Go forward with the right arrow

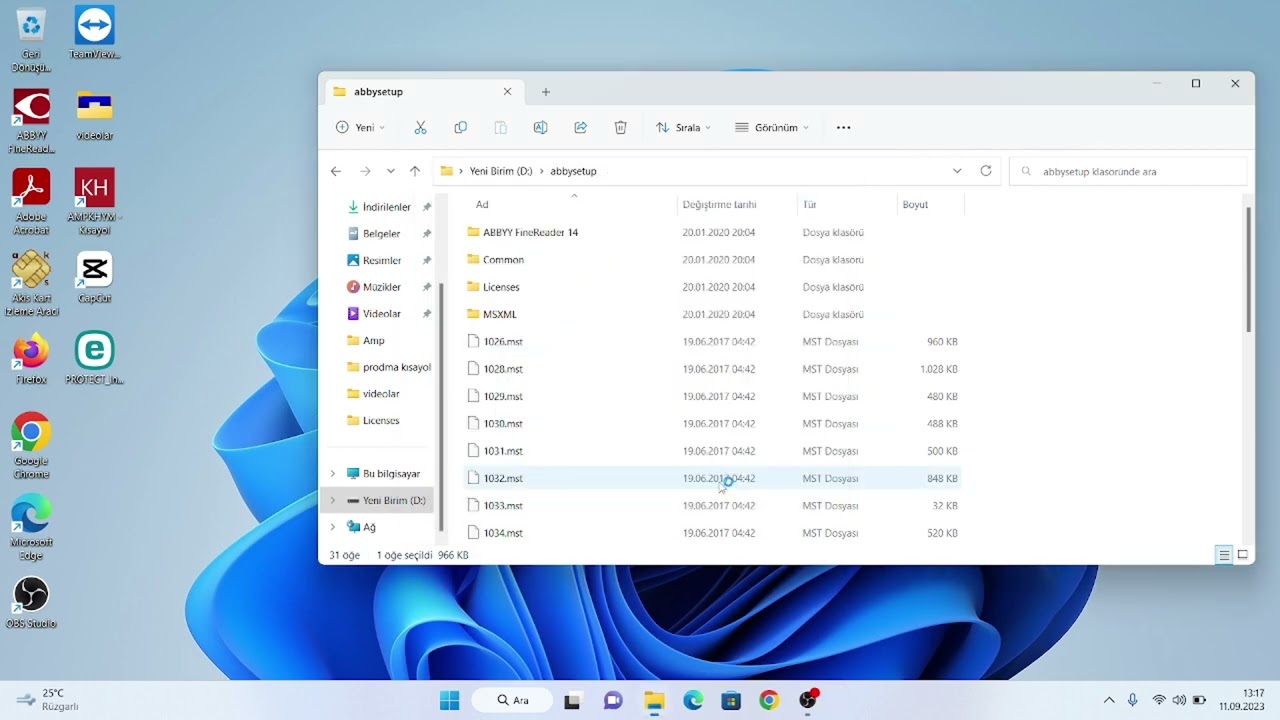pos(365,171)
